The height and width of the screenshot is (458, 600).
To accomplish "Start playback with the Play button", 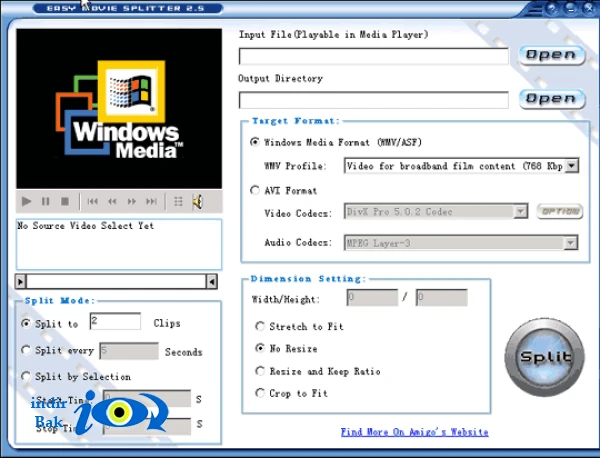I will coord(26,201).
